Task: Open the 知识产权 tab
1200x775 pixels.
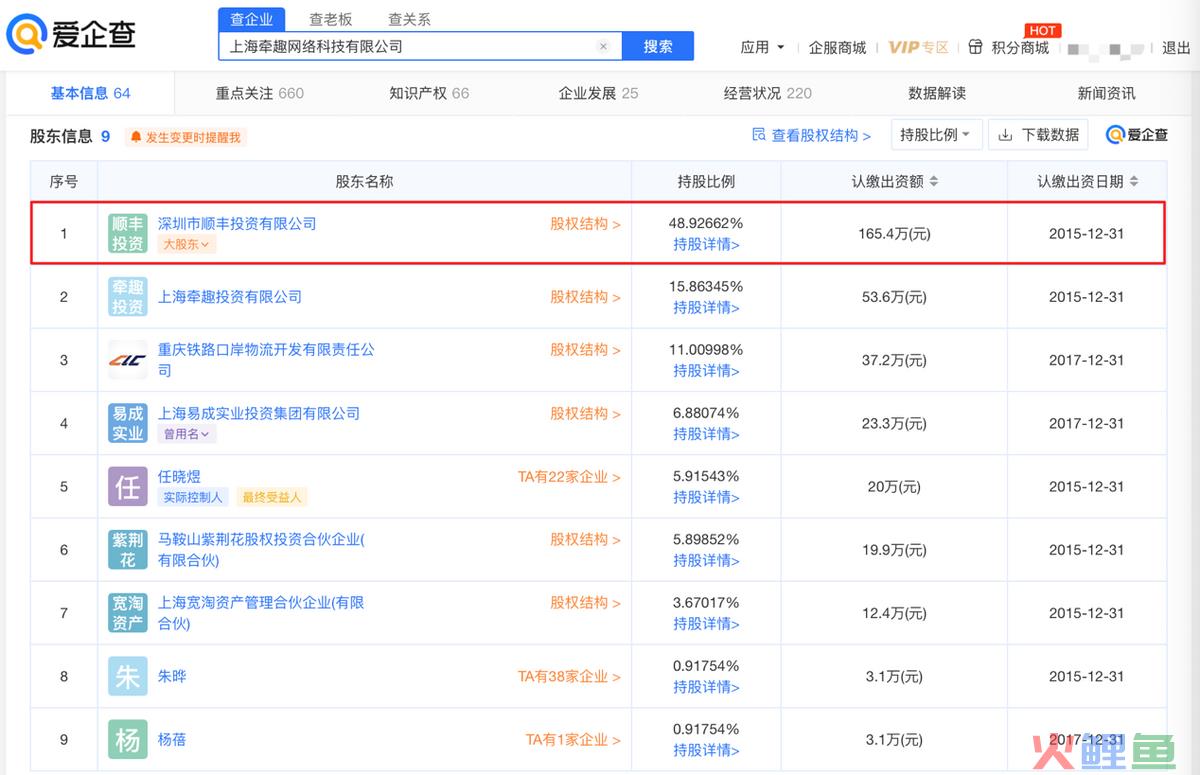Action: (429, 93)
